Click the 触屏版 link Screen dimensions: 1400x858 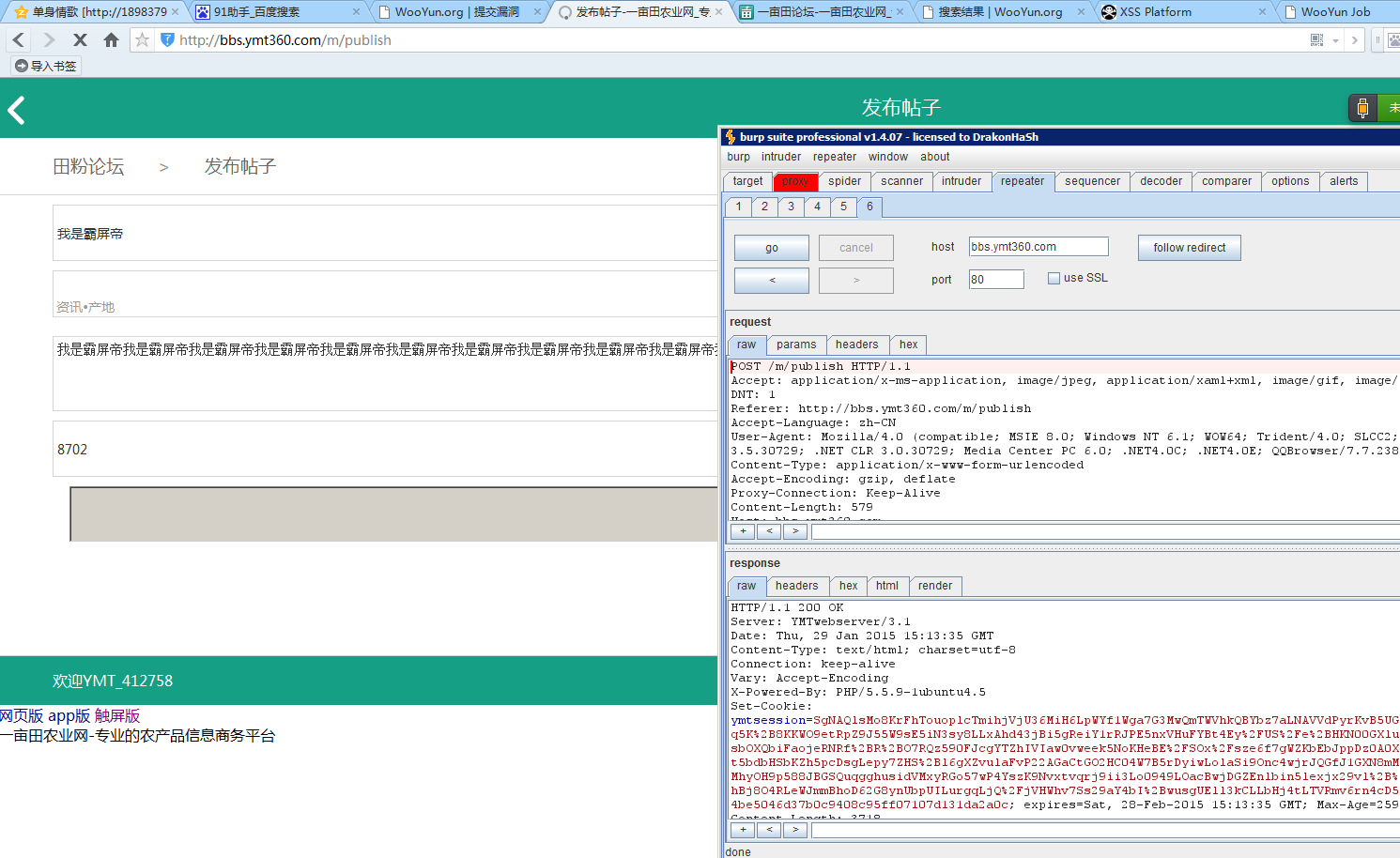(x=117, y=715)
